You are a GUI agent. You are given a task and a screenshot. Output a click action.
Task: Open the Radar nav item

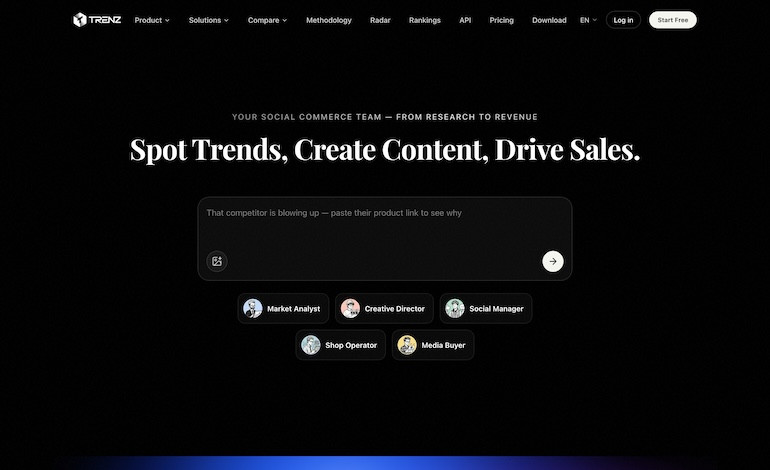(x=380, y=20)
